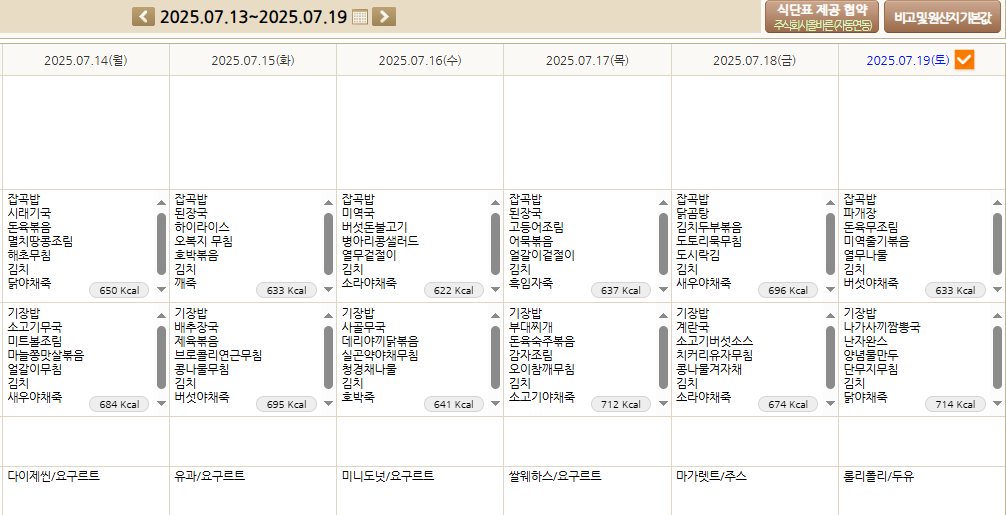This screenshot has height=515, width=1006.
Task: Click the 714 Kcal badge on Saturday
Action: click(x=955, y=405)
